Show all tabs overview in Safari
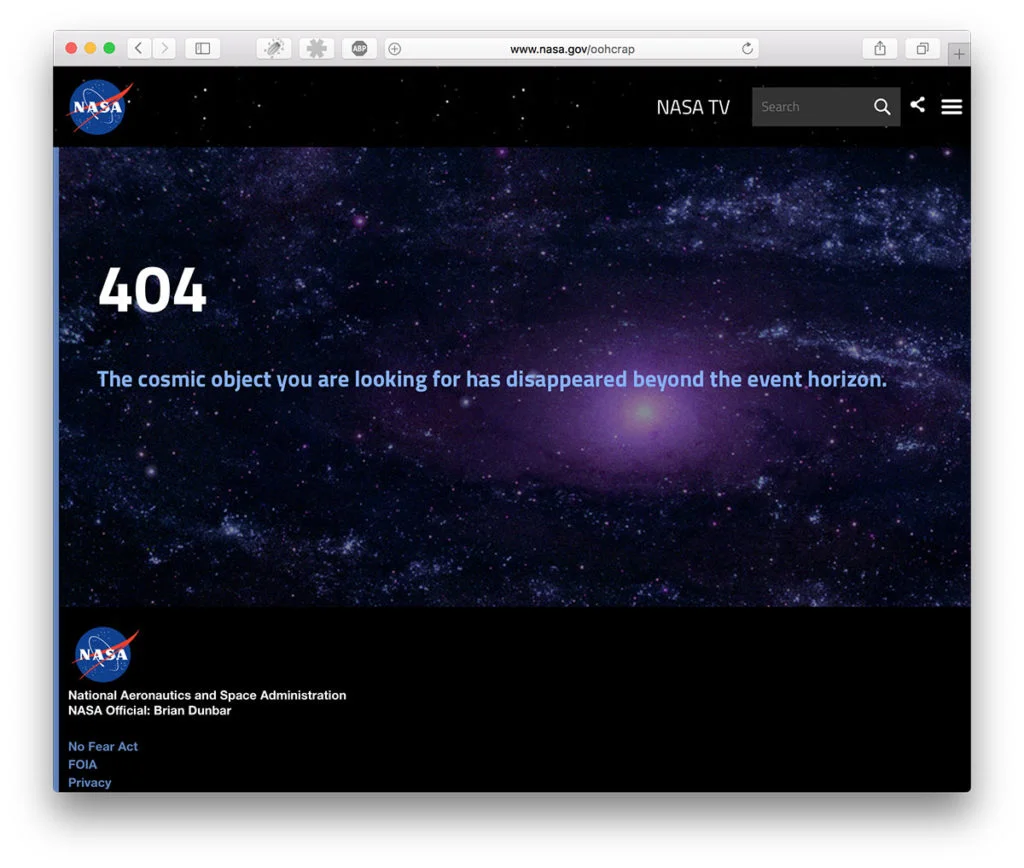1024x868 pixels. [x=922, y=49]
